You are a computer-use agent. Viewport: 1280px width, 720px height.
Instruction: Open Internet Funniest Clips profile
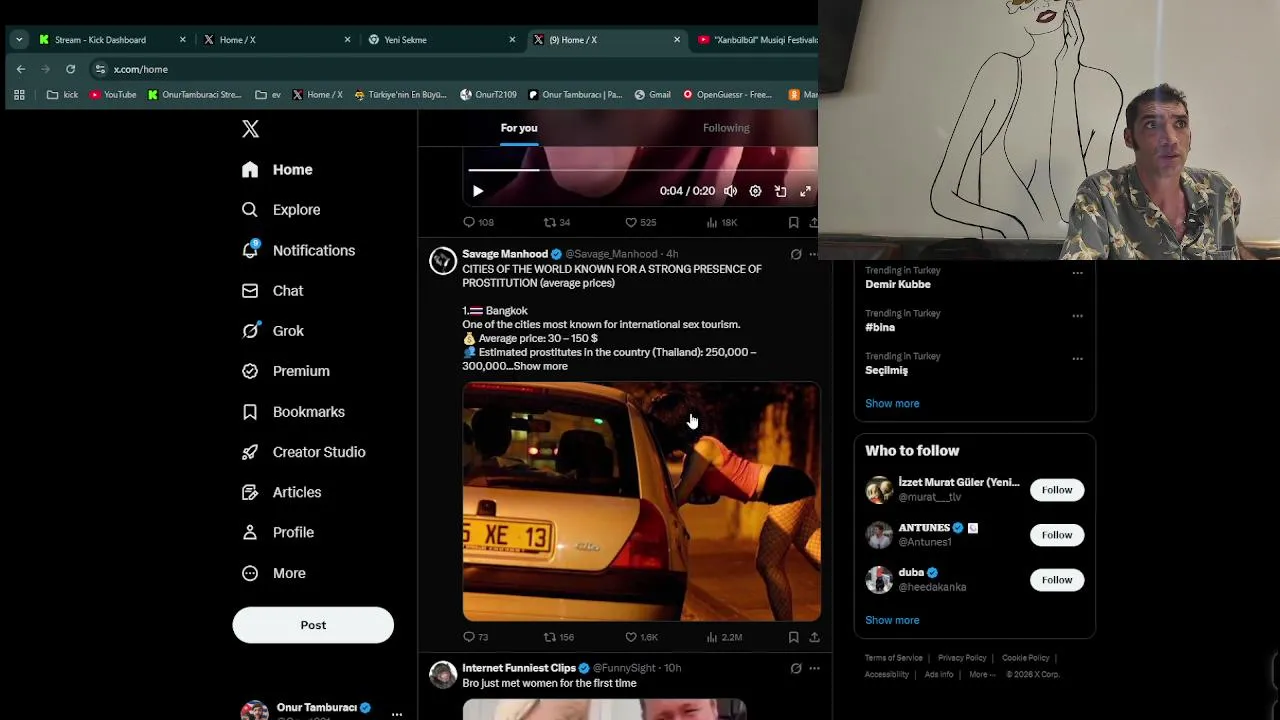(x=519, y=668)
